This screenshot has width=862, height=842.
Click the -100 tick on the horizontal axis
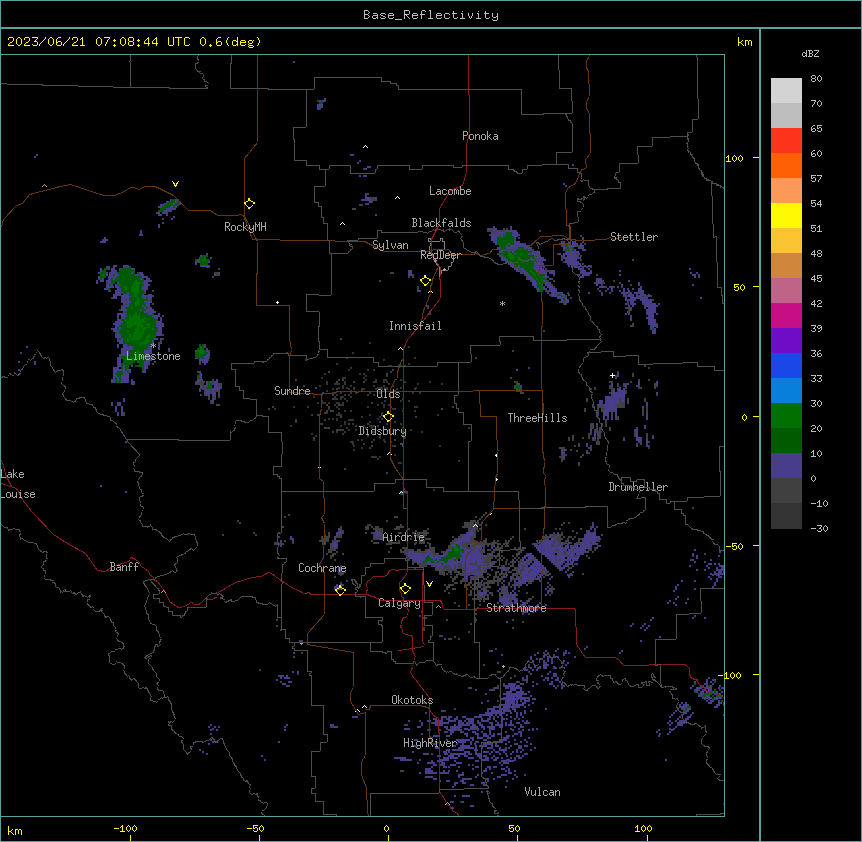[125, 829]
